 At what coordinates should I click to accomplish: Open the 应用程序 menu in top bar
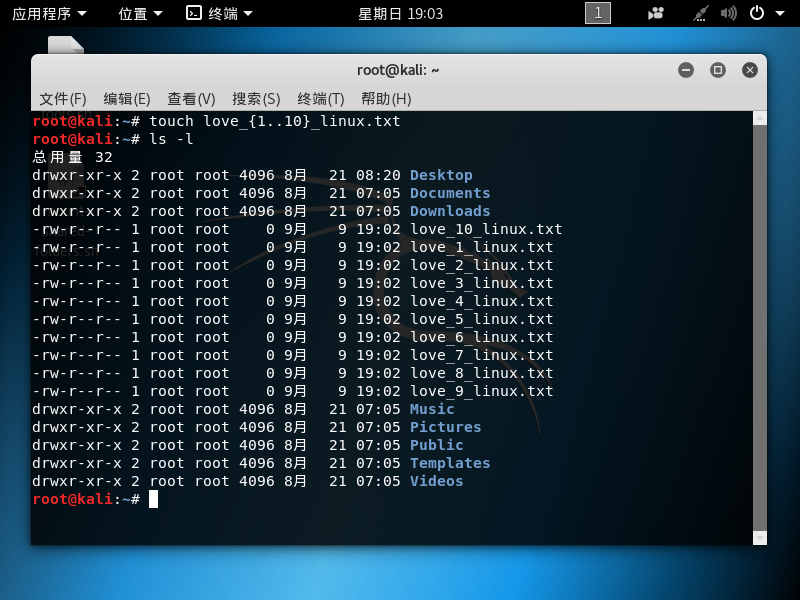click(x=49, y=14)
